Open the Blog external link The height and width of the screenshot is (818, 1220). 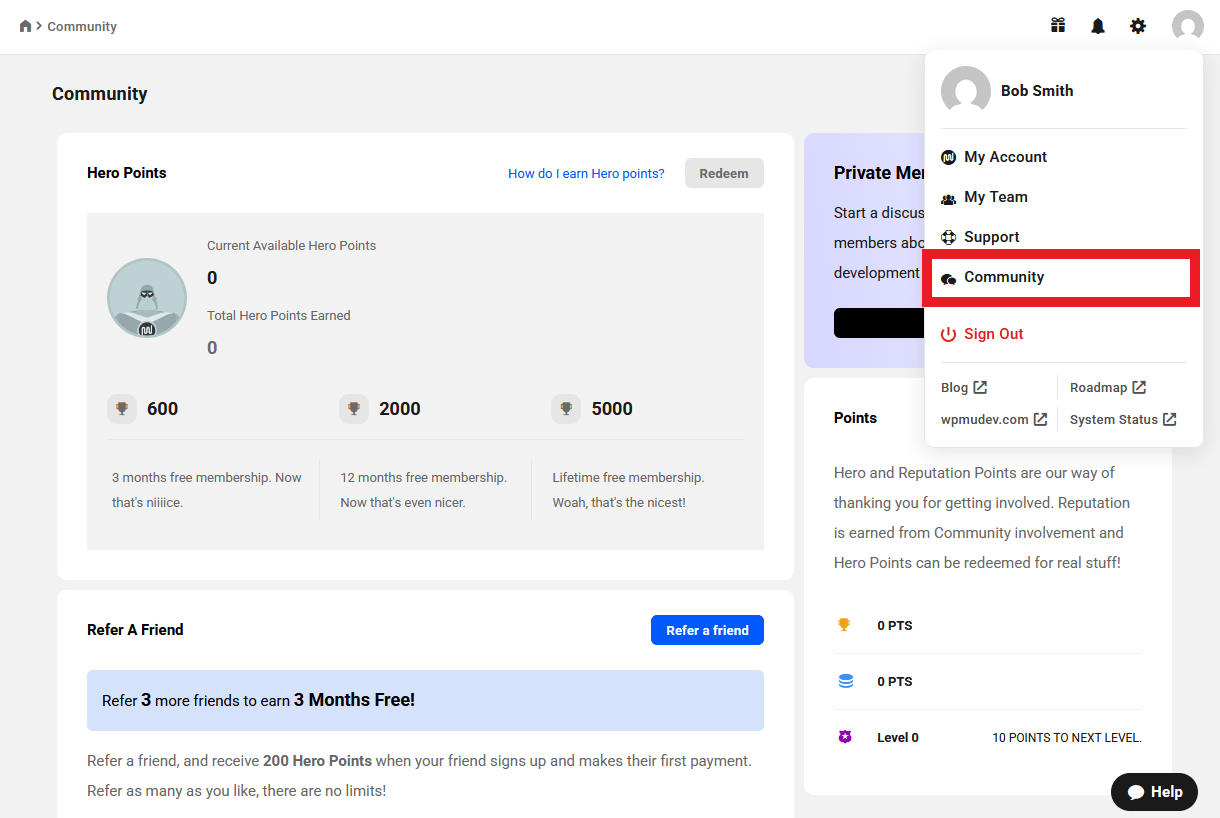[964, 387]
